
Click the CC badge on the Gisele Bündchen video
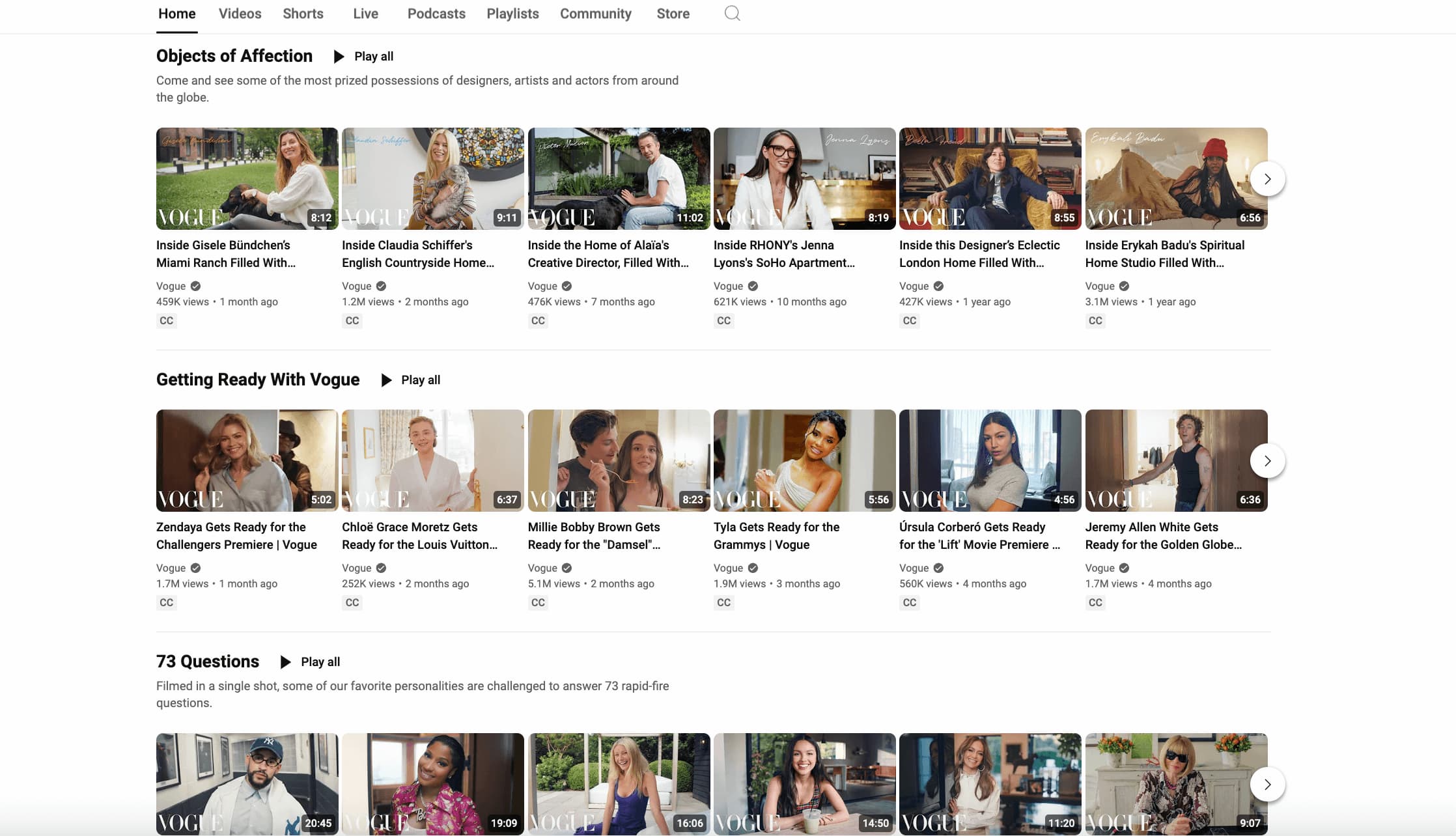tap(166, 320)
